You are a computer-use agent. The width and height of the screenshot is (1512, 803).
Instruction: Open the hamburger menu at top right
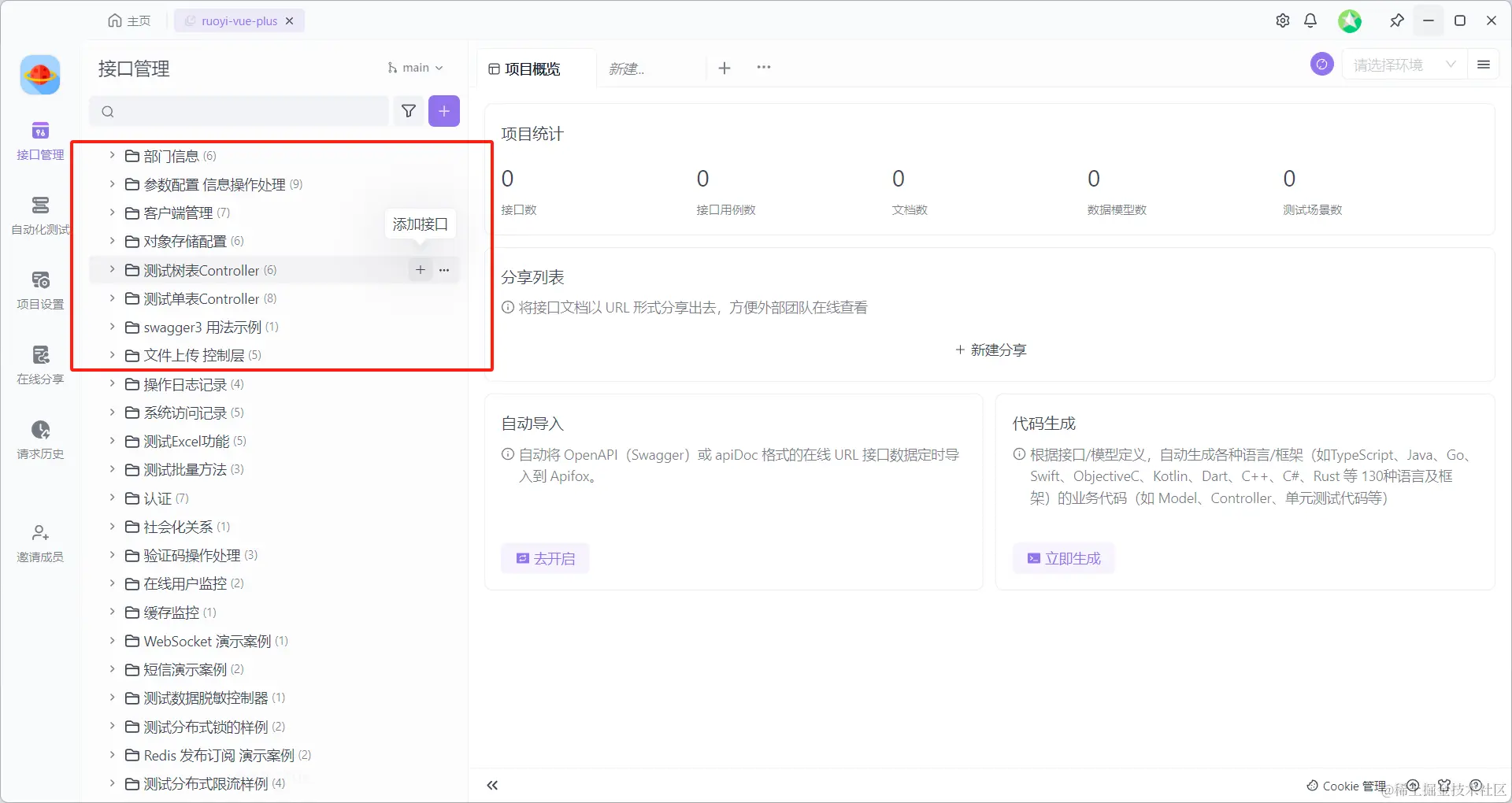[x=1484, y=65]
